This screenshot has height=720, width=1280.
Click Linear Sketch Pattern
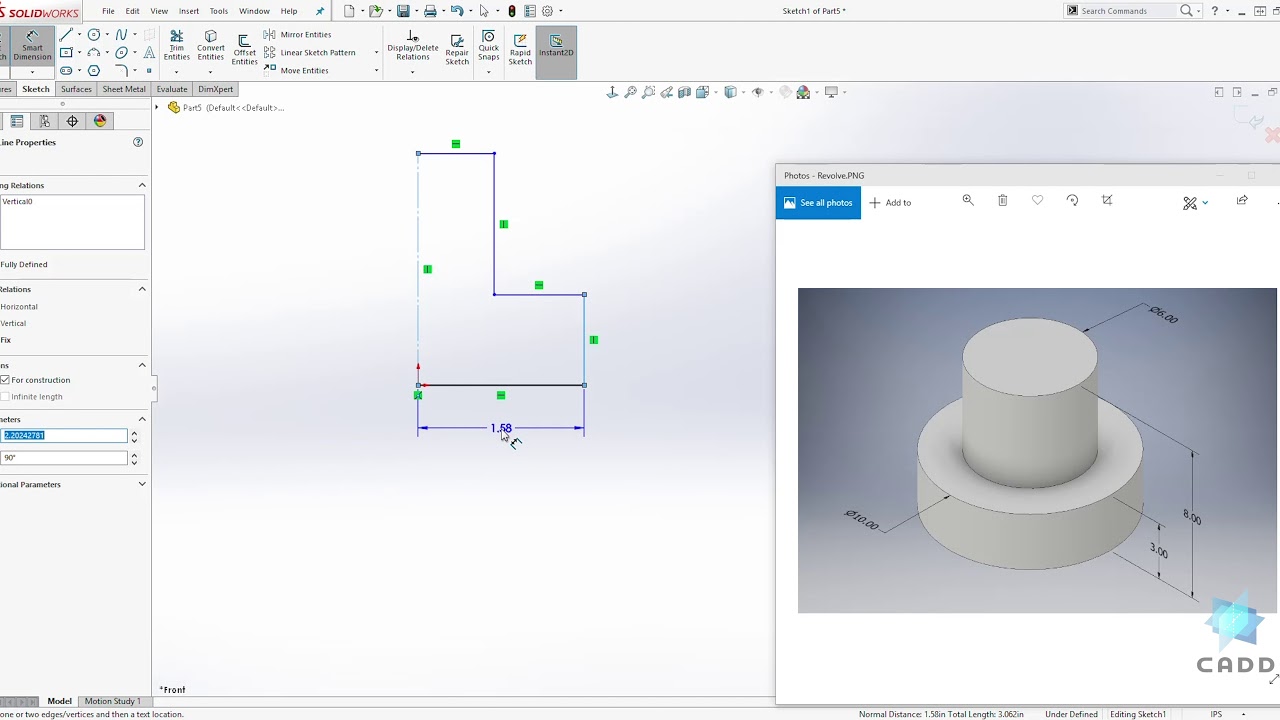310,53
